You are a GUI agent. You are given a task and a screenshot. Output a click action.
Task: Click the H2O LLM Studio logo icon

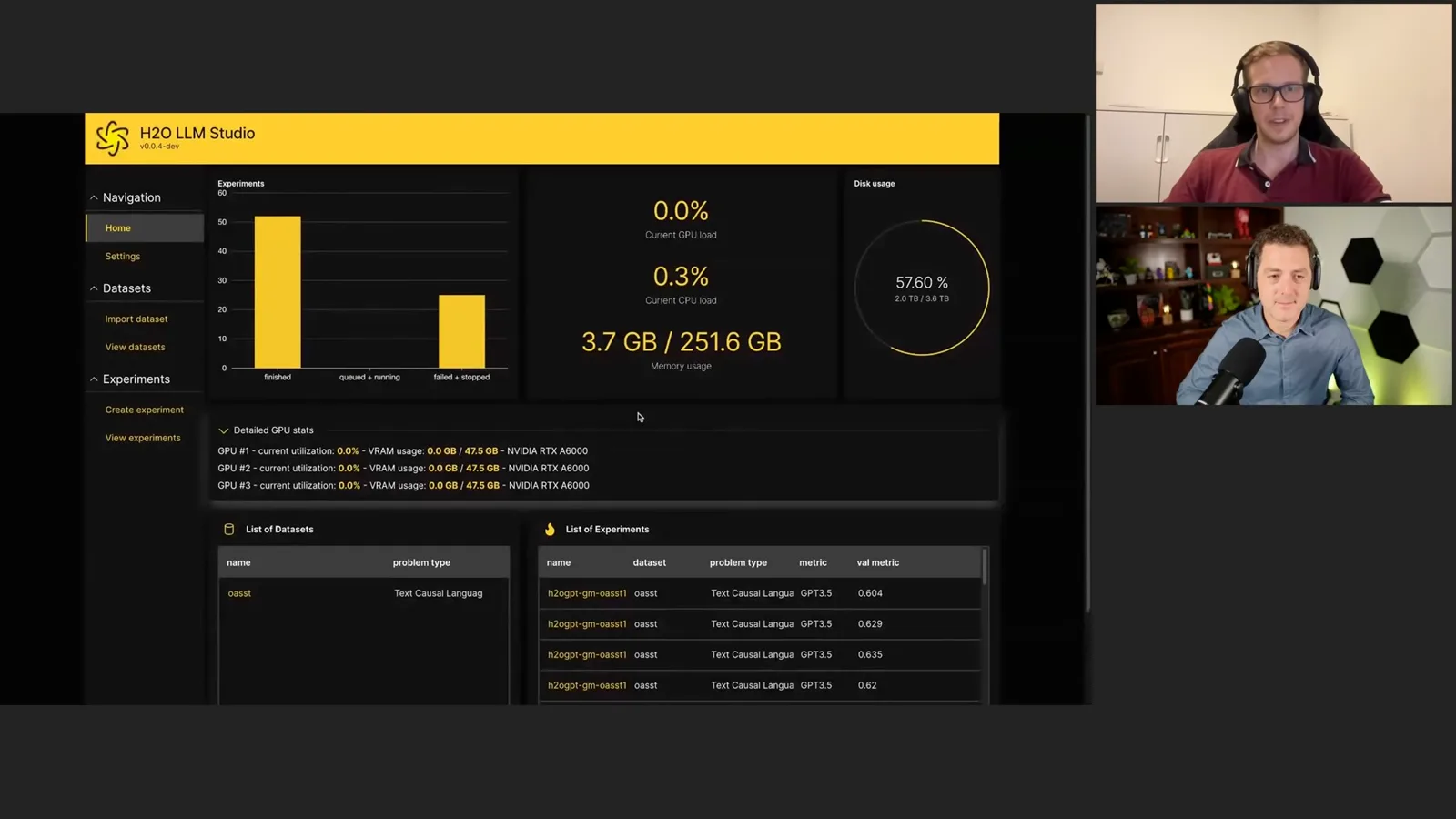click(113, 138)
